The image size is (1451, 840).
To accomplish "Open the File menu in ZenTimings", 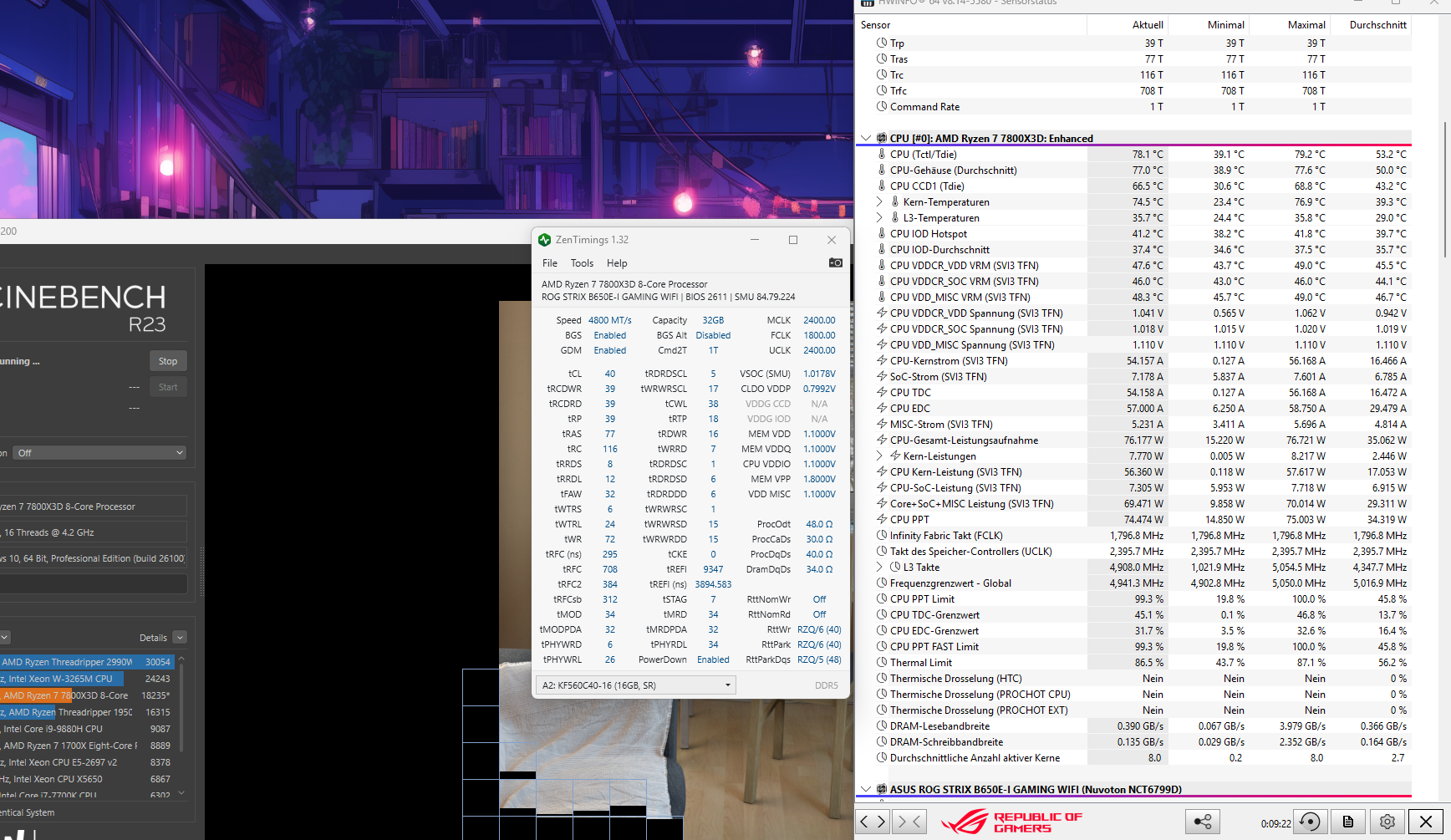I will (x=550, y=262).
